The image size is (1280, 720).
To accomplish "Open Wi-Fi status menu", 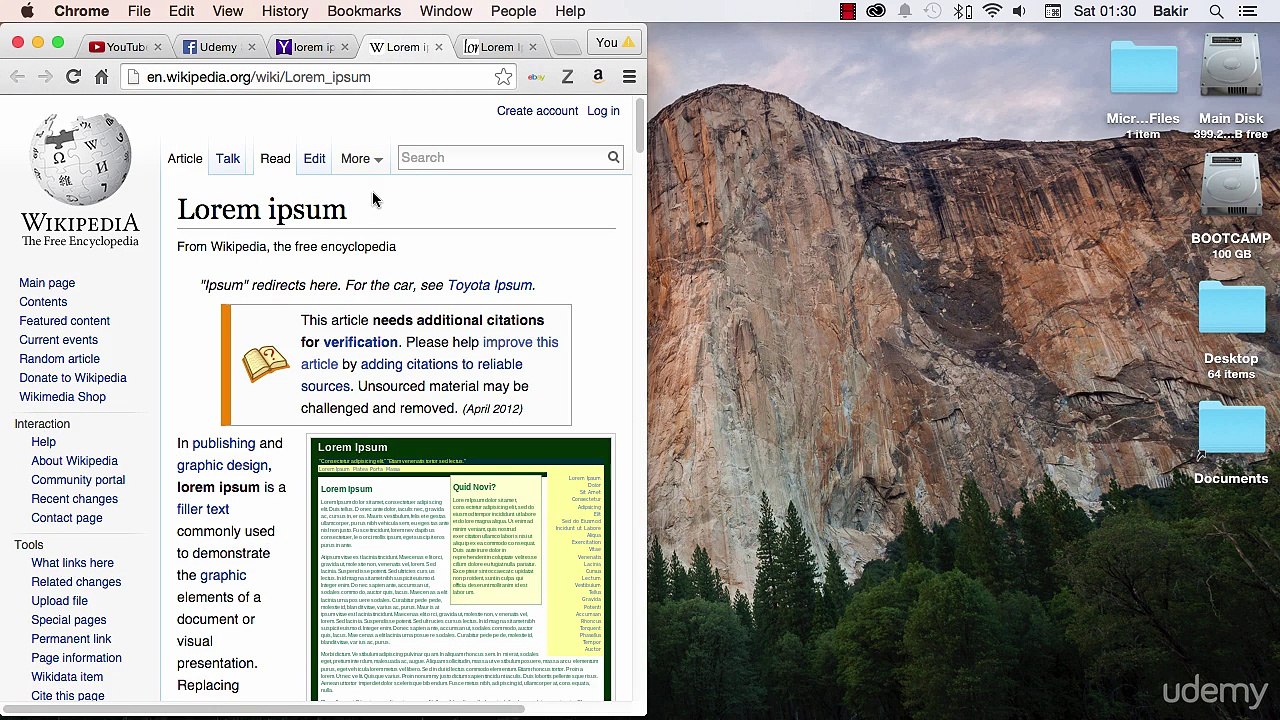I will tap(992, 11).
